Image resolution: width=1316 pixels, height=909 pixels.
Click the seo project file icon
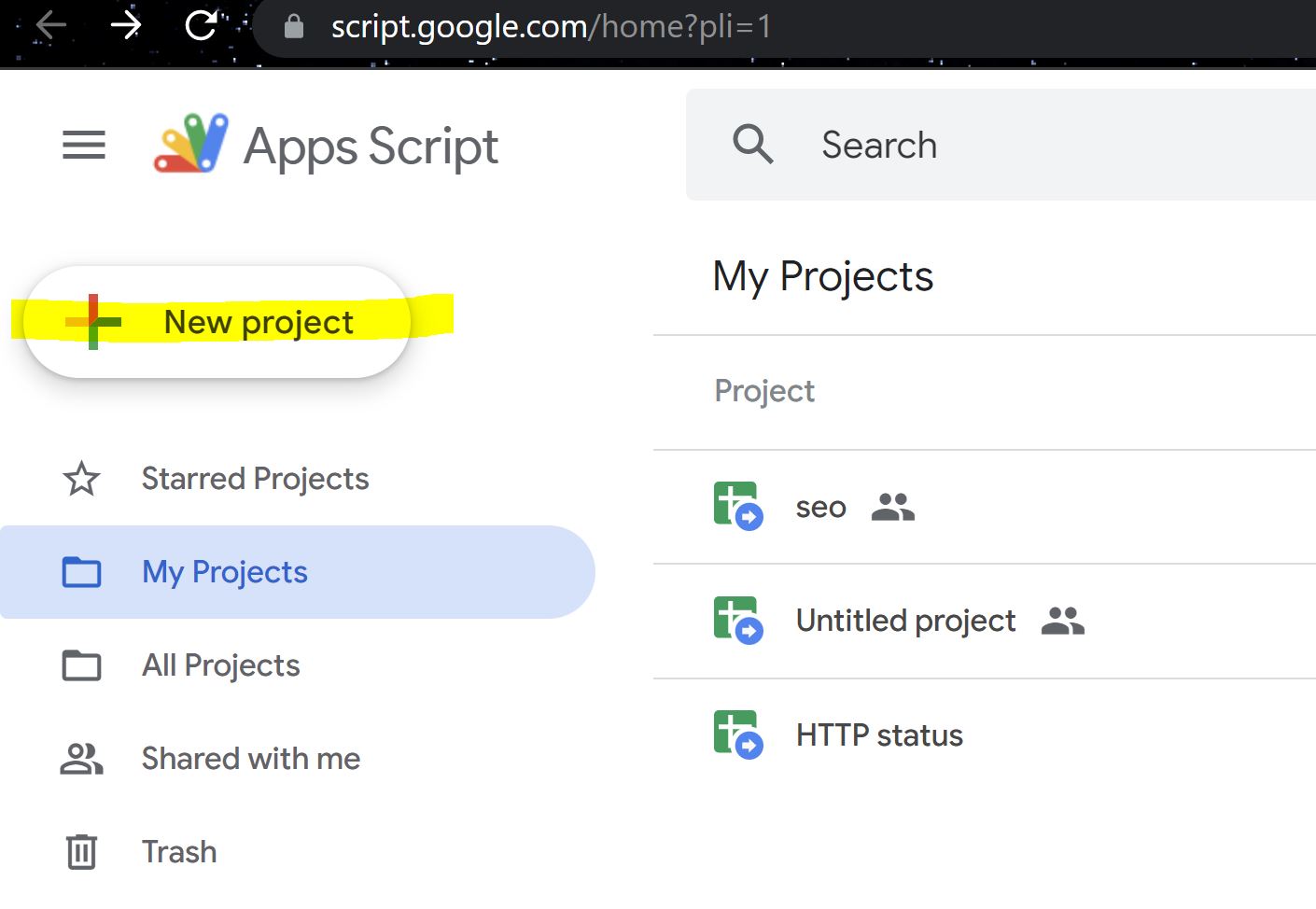[737, 506]
